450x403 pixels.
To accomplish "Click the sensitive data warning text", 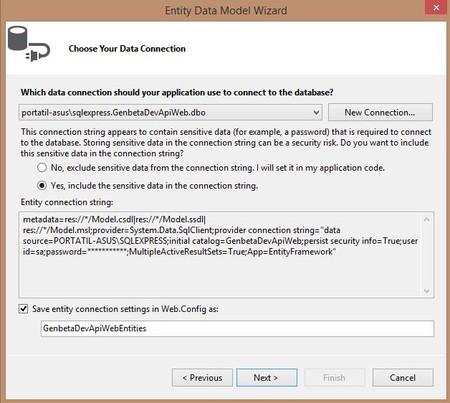I will point(226,143).
